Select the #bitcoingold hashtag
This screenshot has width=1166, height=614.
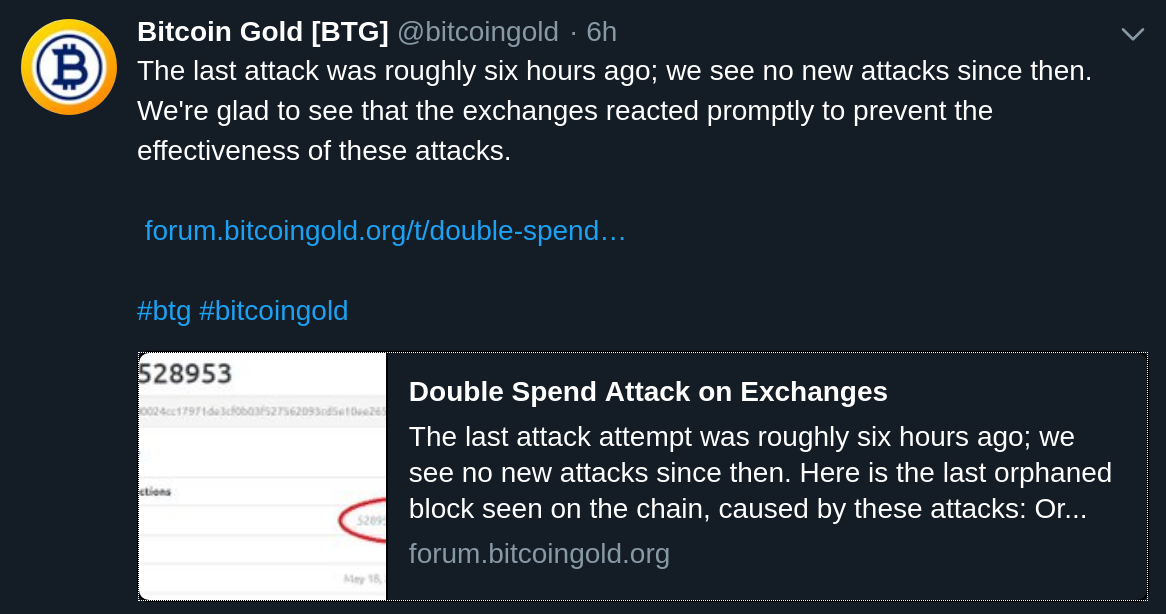pos(274,310)
